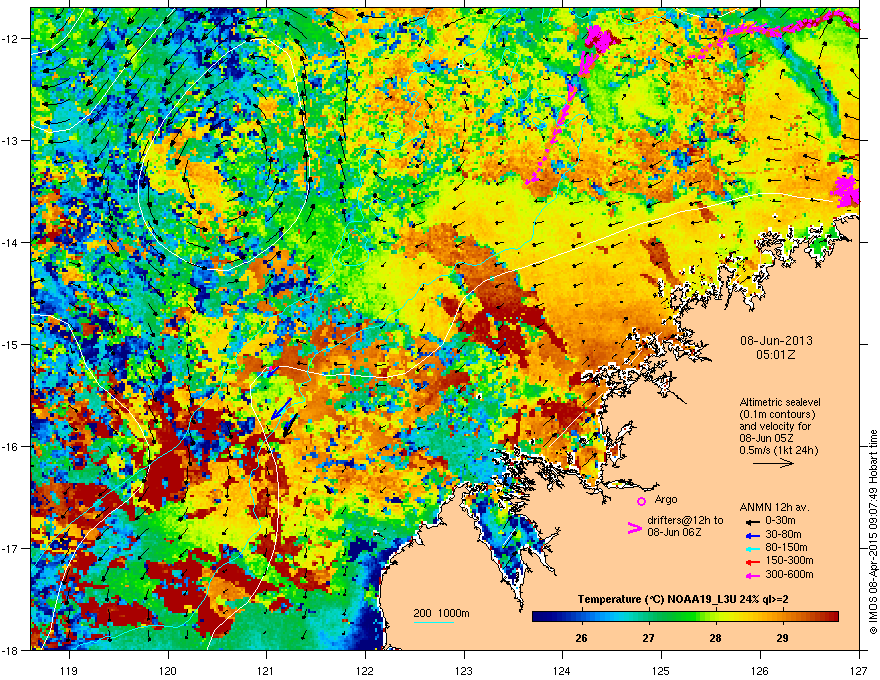Click the '30-80m' depth label
Image resolution: width=880 pixels, height=680 pixels.
(783, 535)
